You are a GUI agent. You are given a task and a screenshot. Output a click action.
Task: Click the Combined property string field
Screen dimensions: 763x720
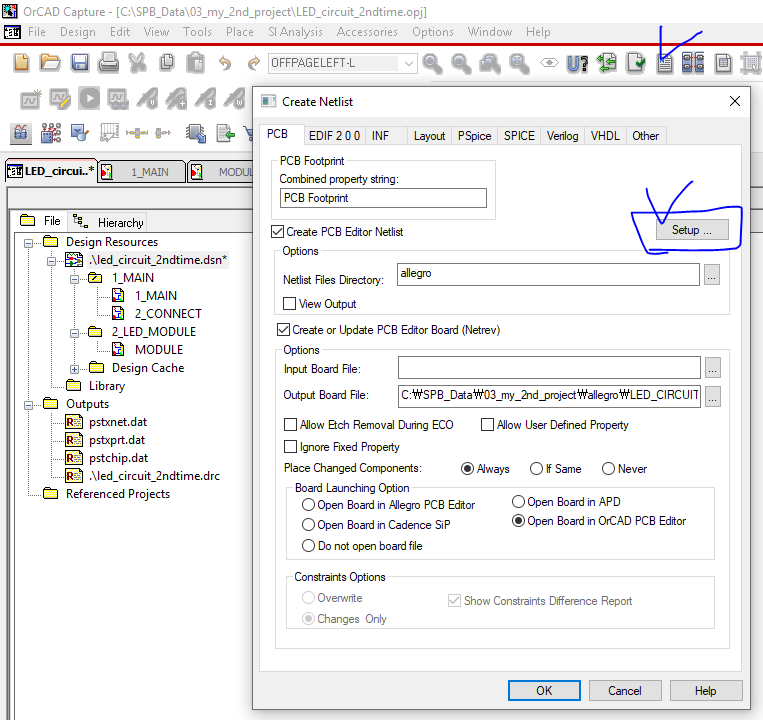[383, 198]
